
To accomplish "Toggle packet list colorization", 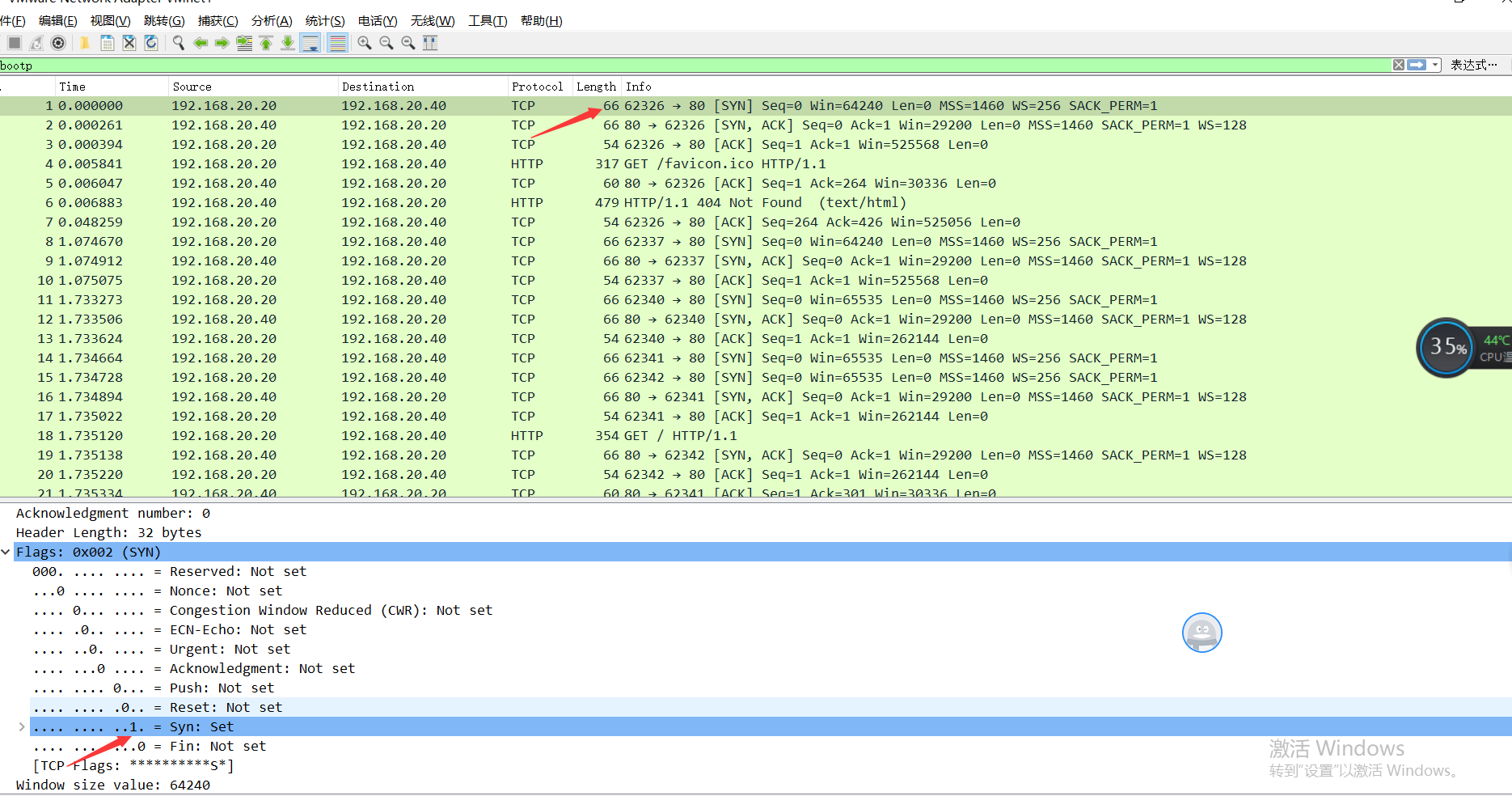I will (x=338, y=43).
